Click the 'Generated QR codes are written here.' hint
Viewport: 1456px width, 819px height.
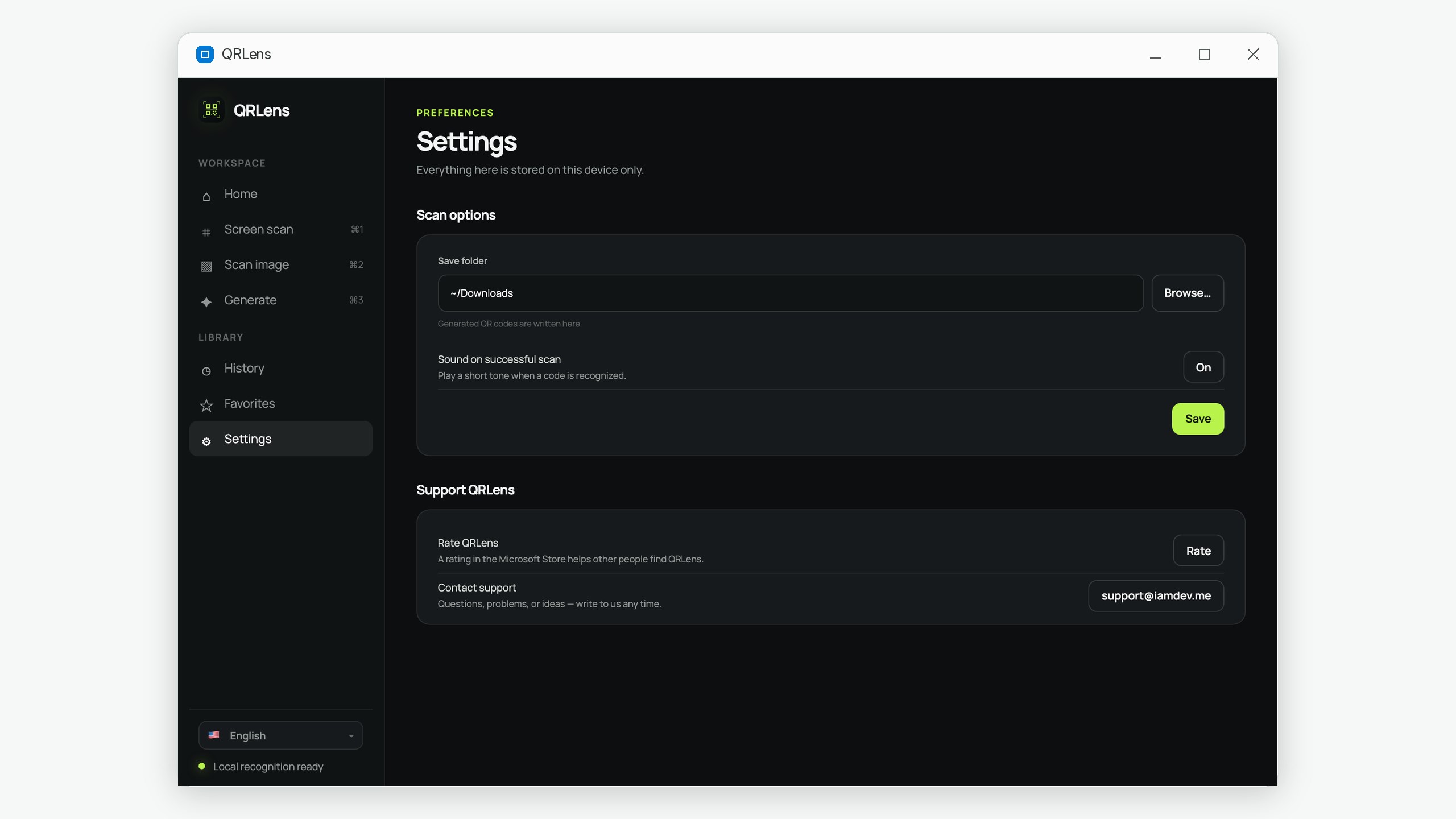(x=510, y=324)
